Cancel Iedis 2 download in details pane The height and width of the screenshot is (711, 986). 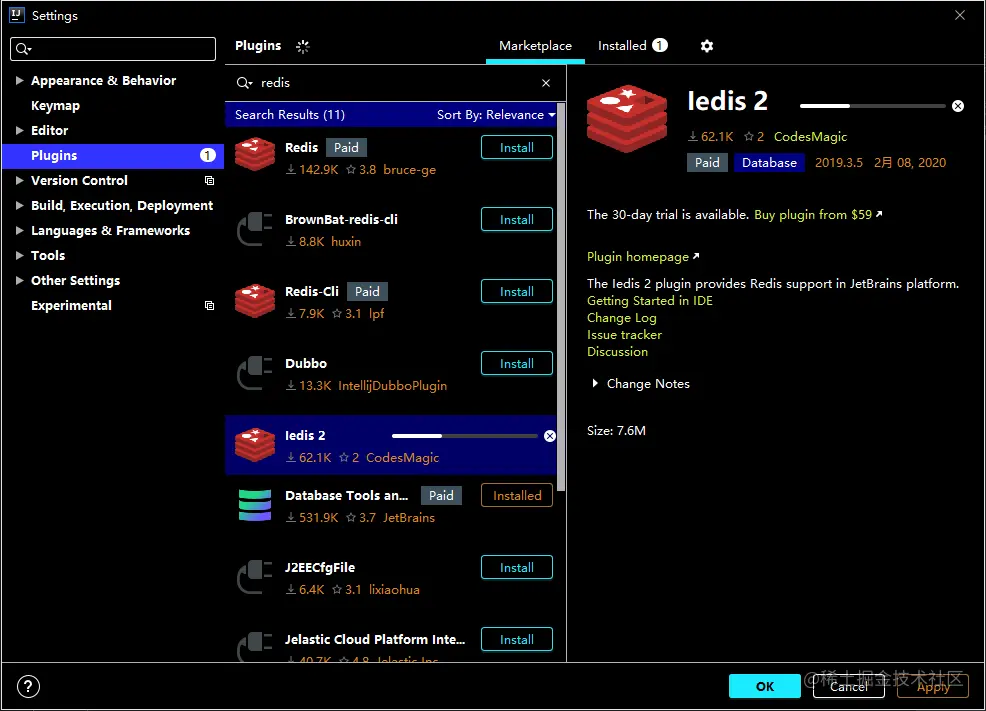[958, 106]
